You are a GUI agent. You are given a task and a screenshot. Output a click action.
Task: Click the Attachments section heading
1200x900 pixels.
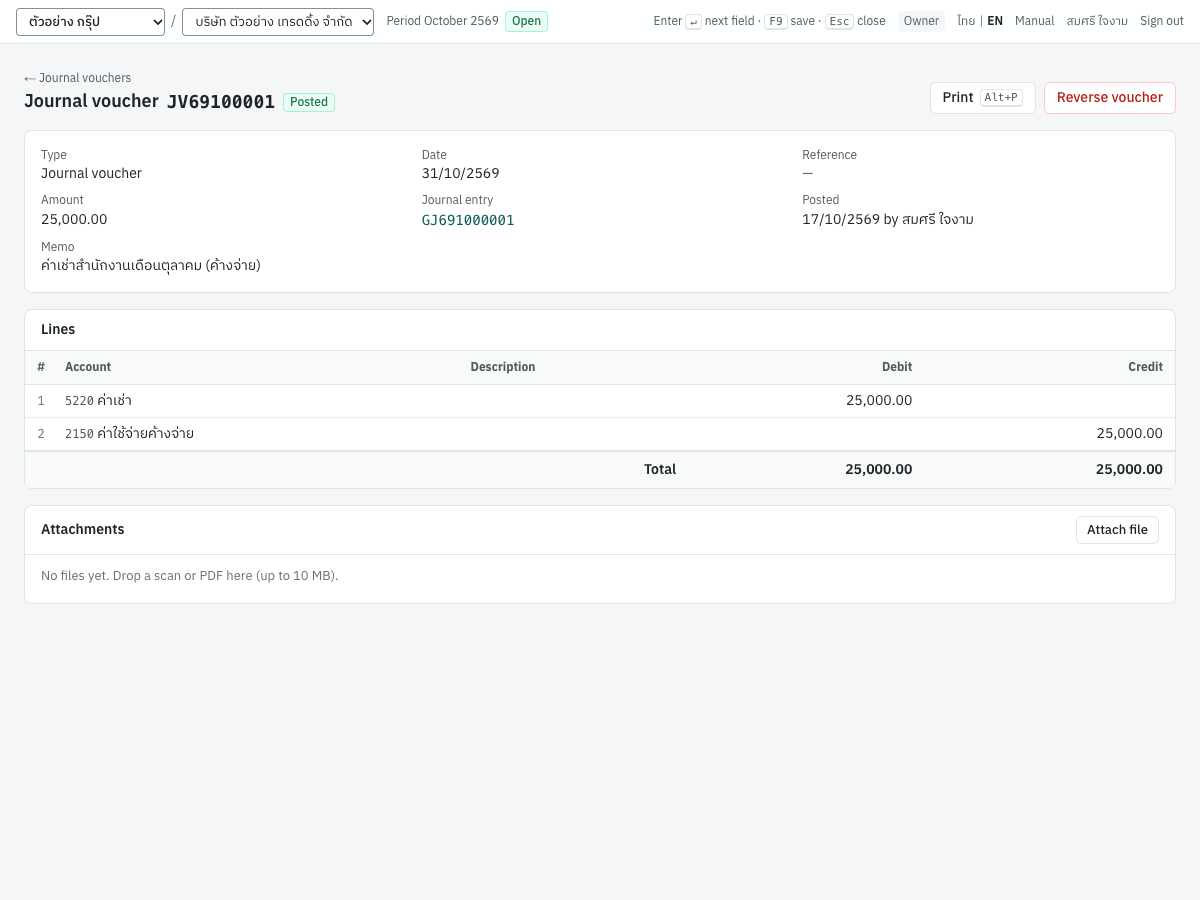83,530
